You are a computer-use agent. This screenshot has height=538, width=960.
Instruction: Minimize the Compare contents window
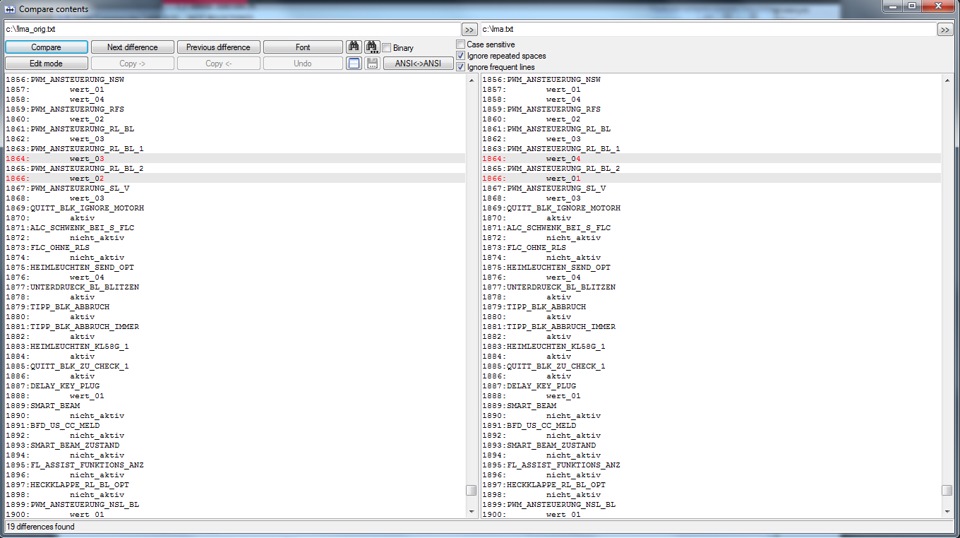[x=893, y=6]
